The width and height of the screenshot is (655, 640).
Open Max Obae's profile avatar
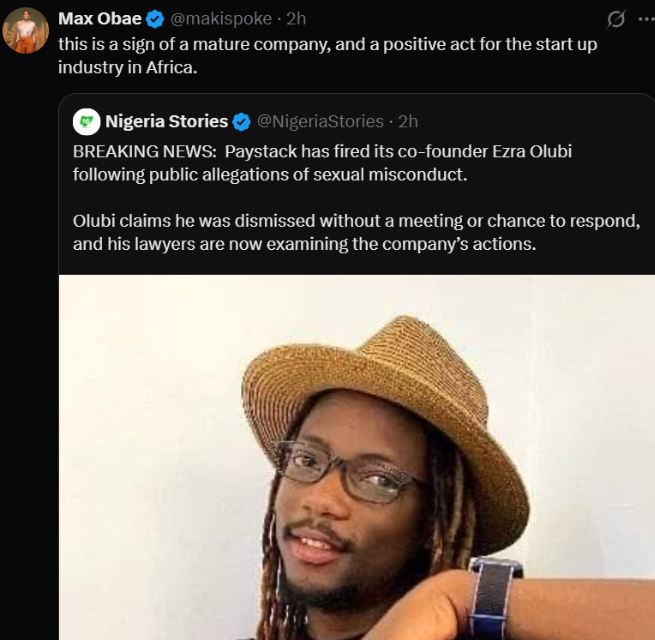pos(26,30)
